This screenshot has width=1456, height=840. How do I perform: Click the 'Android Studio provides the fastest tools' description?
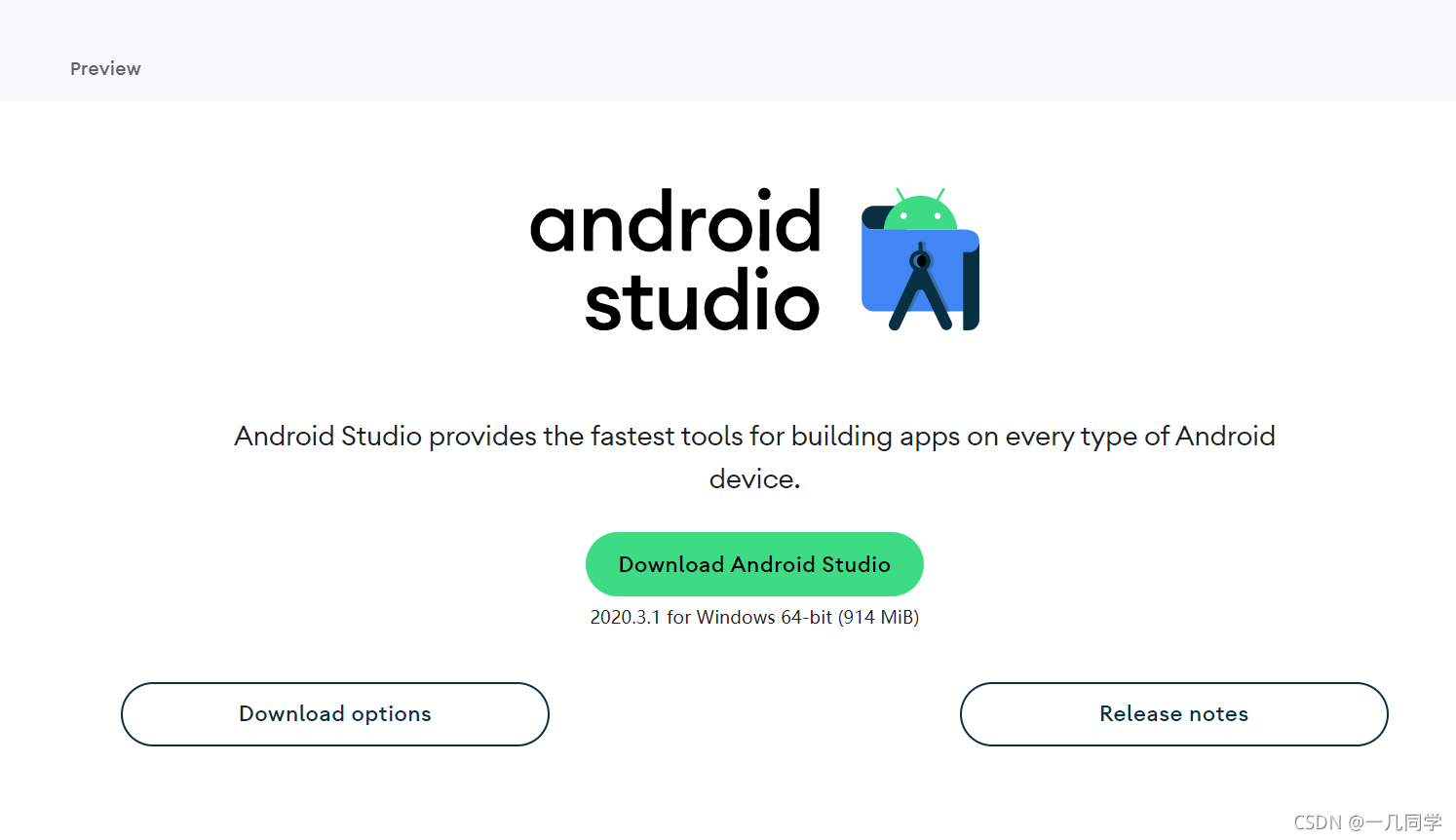(754, 457)
